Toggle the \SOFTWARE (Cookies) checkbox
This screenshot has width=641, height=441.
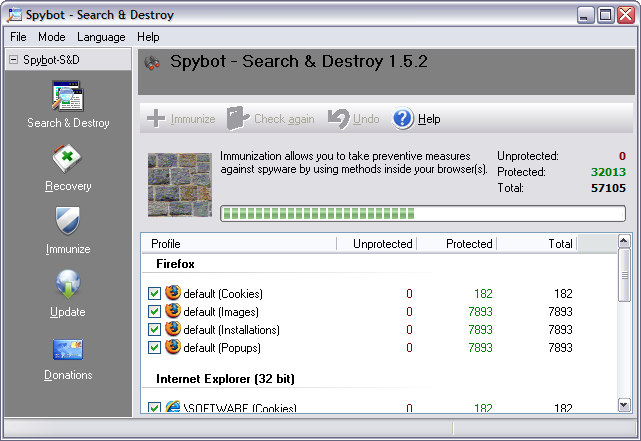tap(154, 407)
